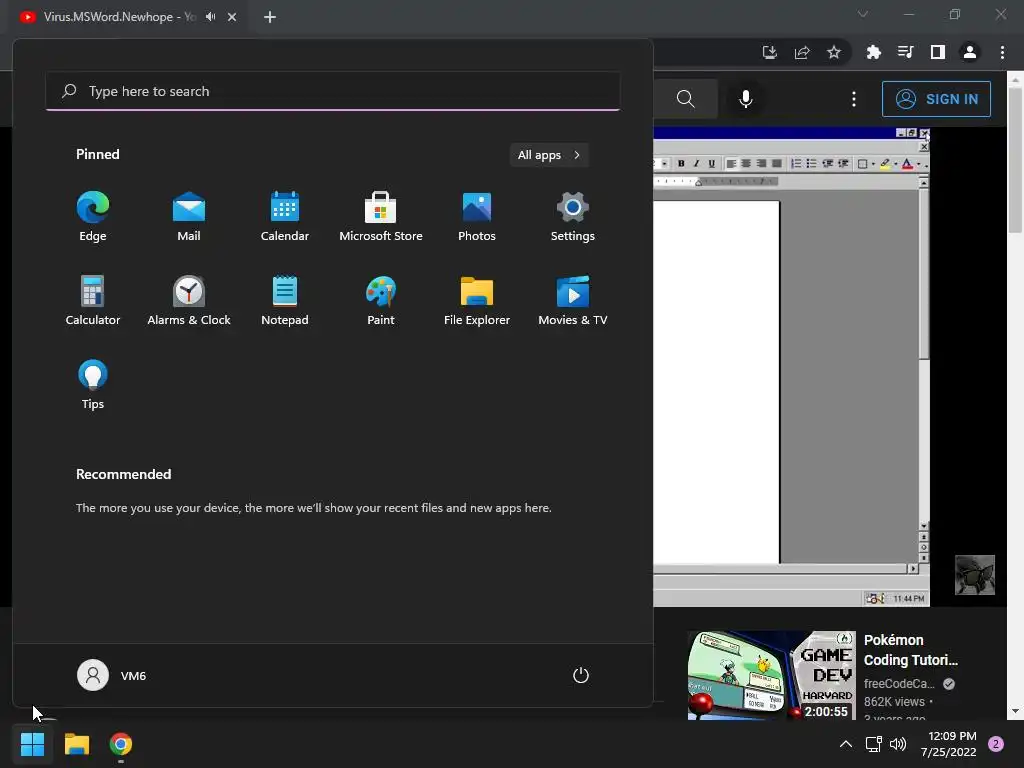Open Chrome's three-dot menu

coord(1002,52)
